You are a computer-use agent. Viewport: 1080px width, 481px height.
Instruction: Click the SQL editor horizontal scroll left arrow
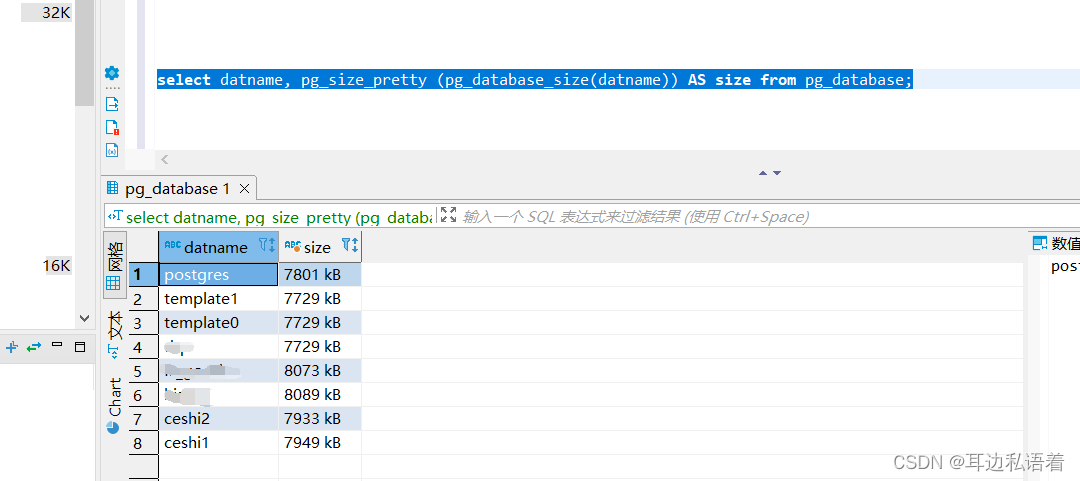click(165, 159)
